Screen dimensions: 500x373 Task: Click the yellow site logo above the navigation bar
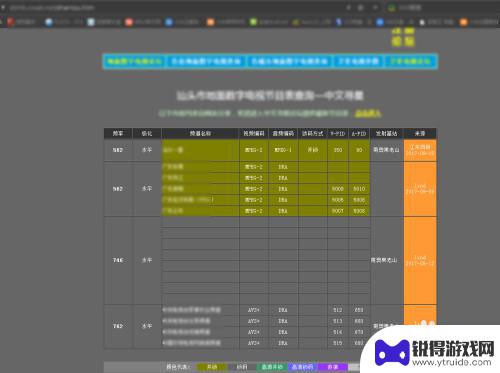tap(403, 38)
